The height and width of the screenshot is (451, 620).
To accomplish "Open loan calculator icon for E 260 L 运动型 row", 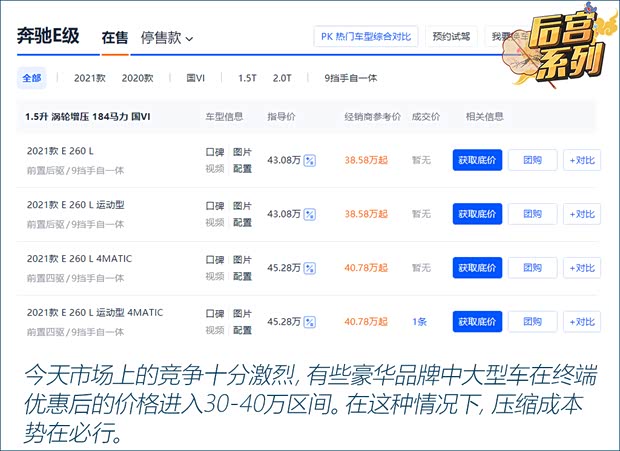I will click(x=309, y=214).
